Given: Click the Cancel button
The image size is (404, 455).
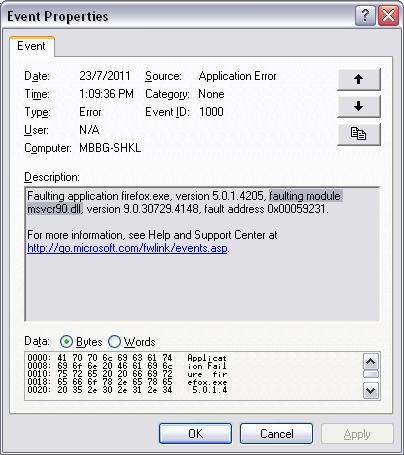Looking at the screenshot, I should point(277,434).
